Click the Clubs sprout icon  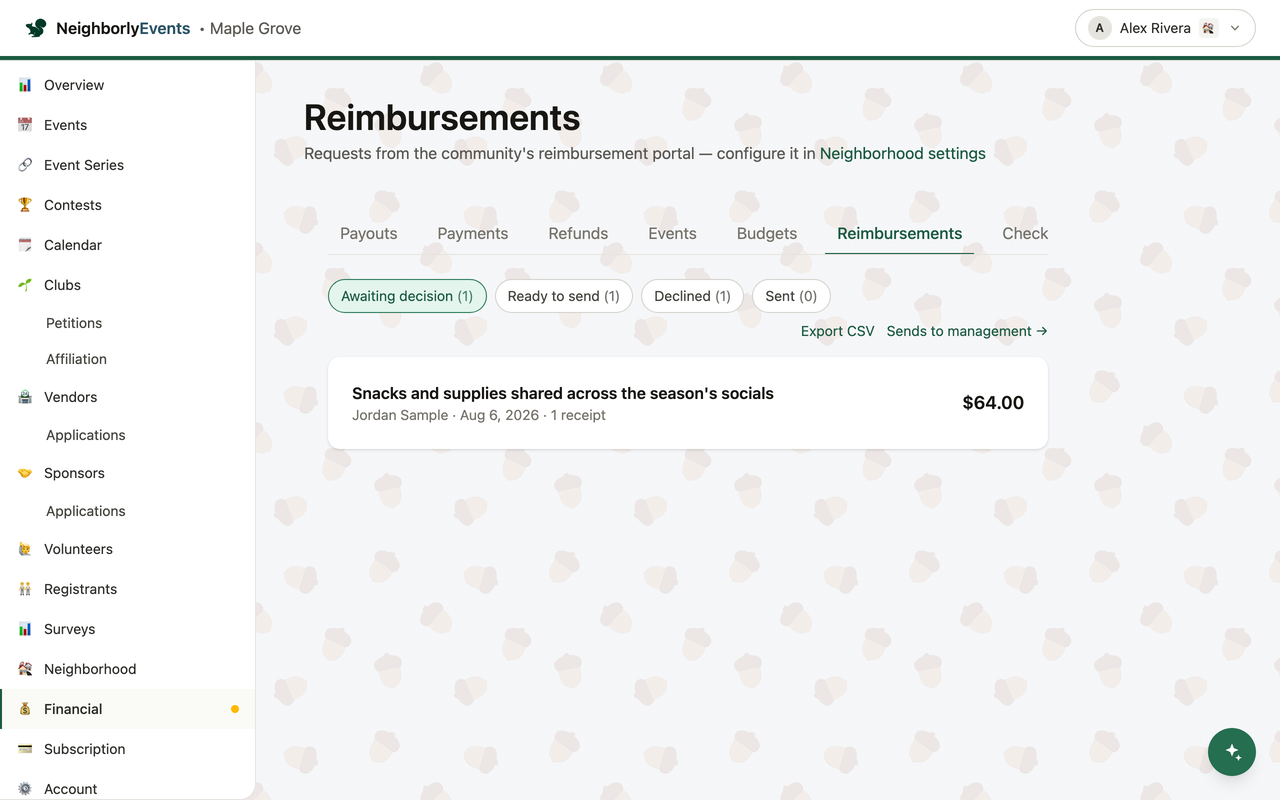pos(25,285)
